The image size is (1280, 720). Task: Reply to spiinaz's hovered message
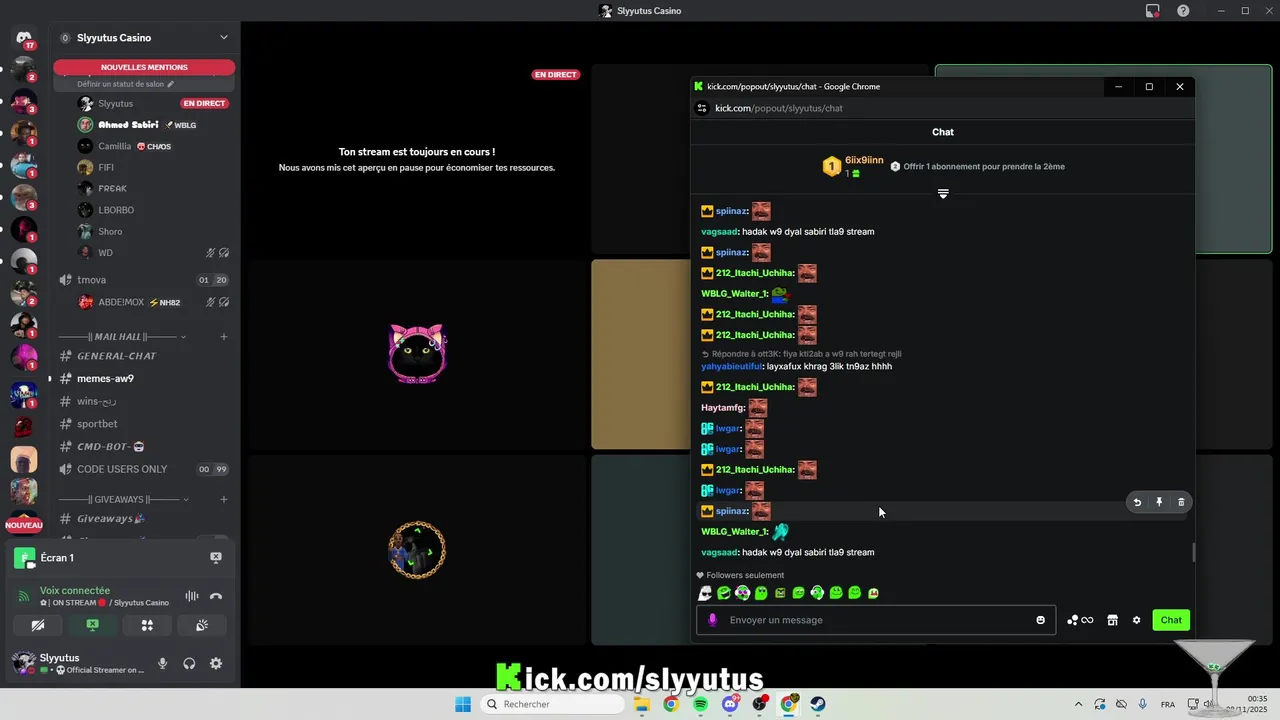point(1137,502)
